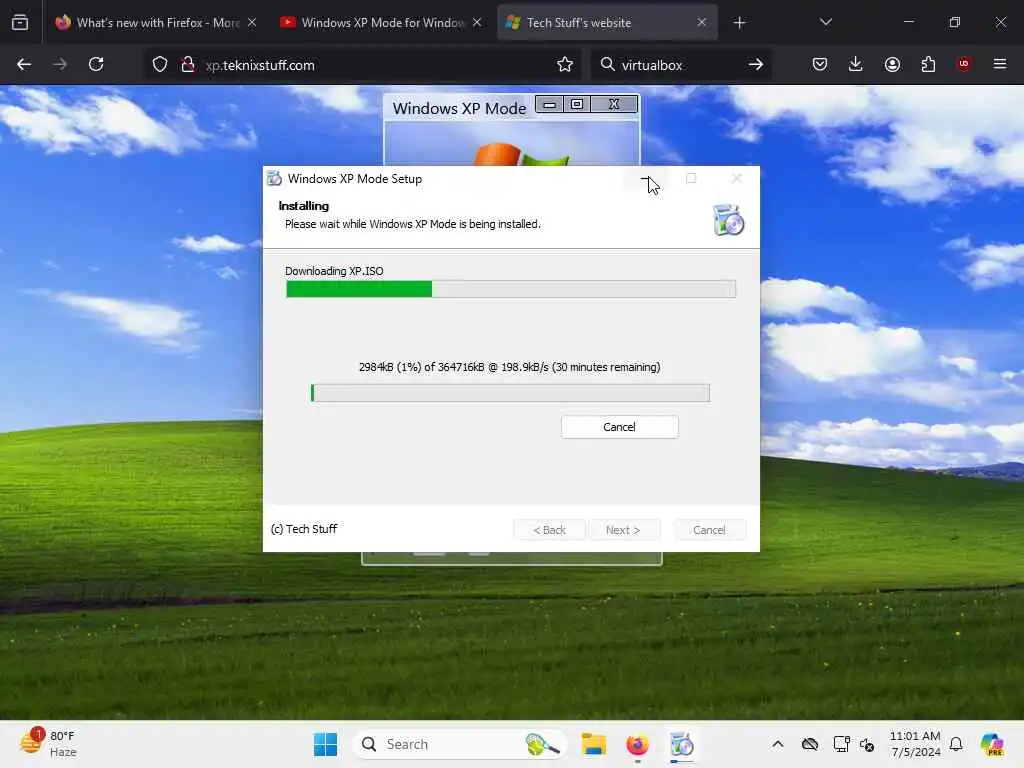This screenshot has width=1024, height=768.
Task: Submit search with the arrow button
Action: tap(756, 65)
